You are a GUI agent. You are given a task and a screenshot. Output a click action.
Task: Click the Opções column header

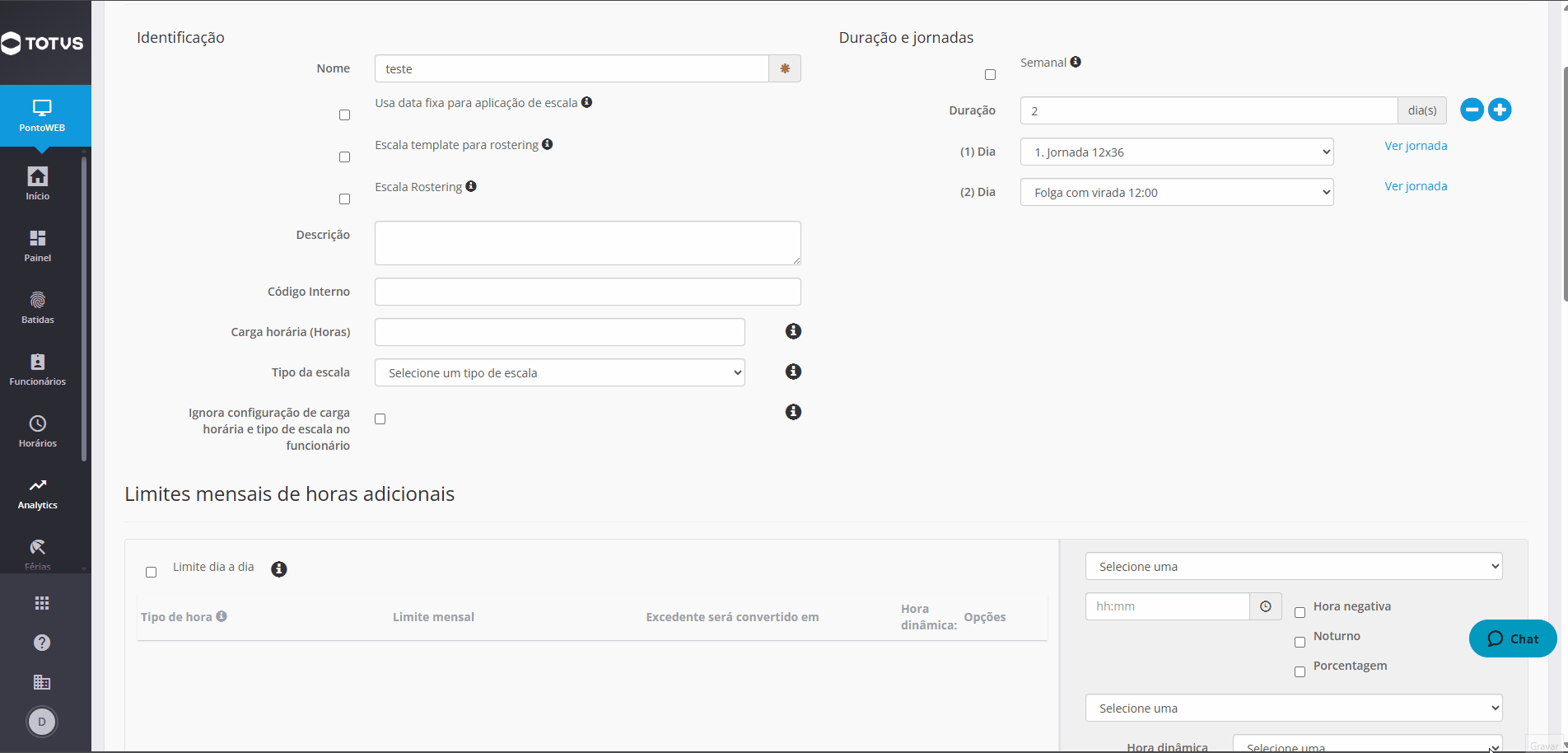pos(985,617)
